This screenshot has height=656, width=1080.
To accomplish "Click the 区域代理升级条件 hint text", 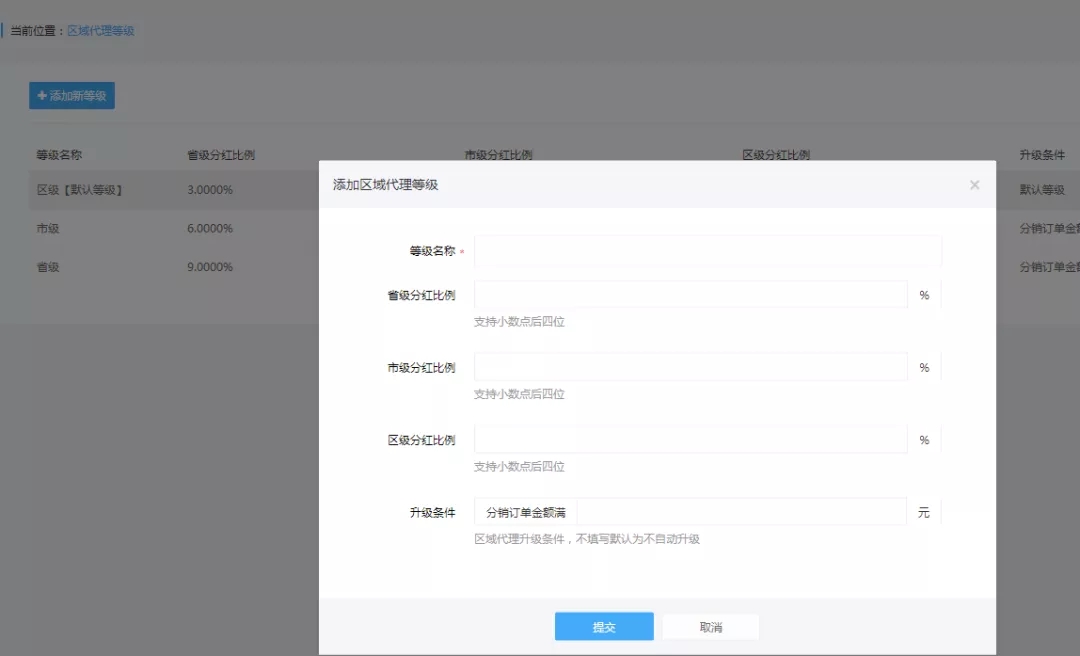I will (x=587, y=539).
